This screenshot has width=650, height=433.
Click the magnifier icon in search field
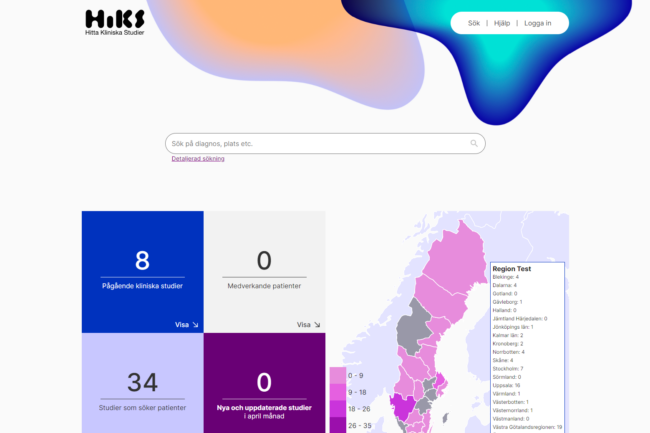[x=474, y=144]
